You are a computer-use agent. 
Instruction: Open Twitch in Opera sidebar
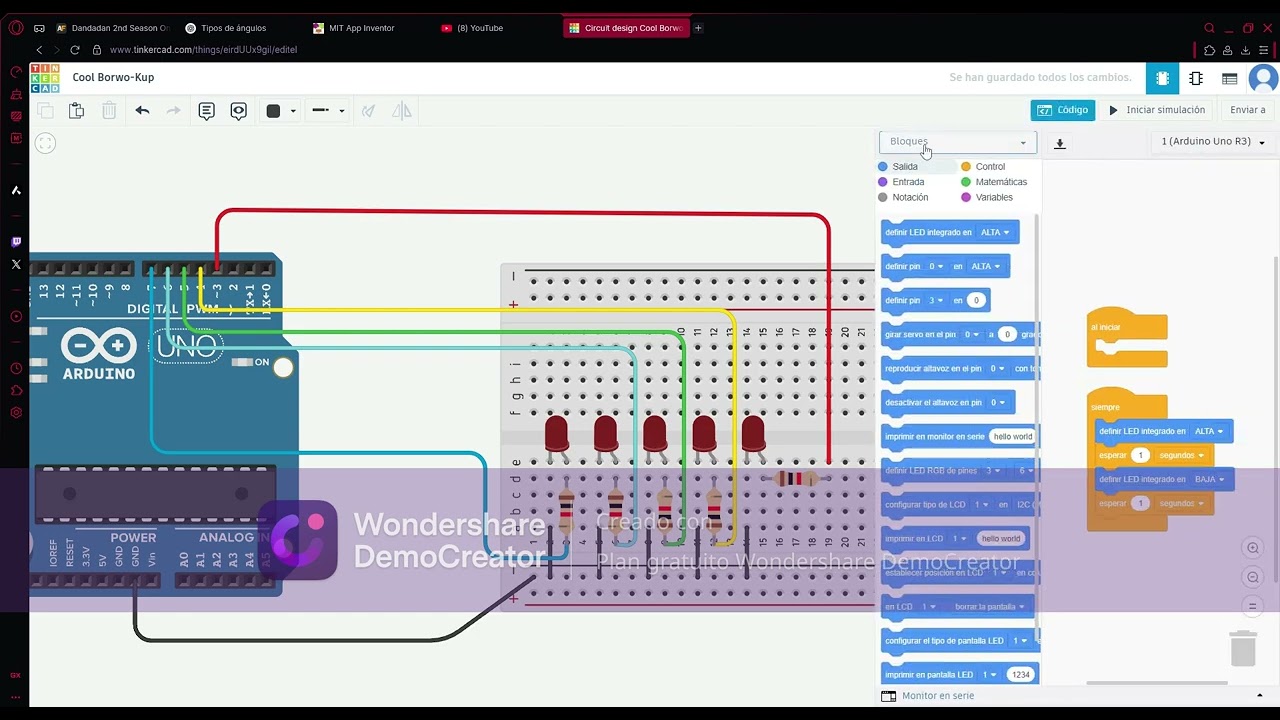click(15, 241)
